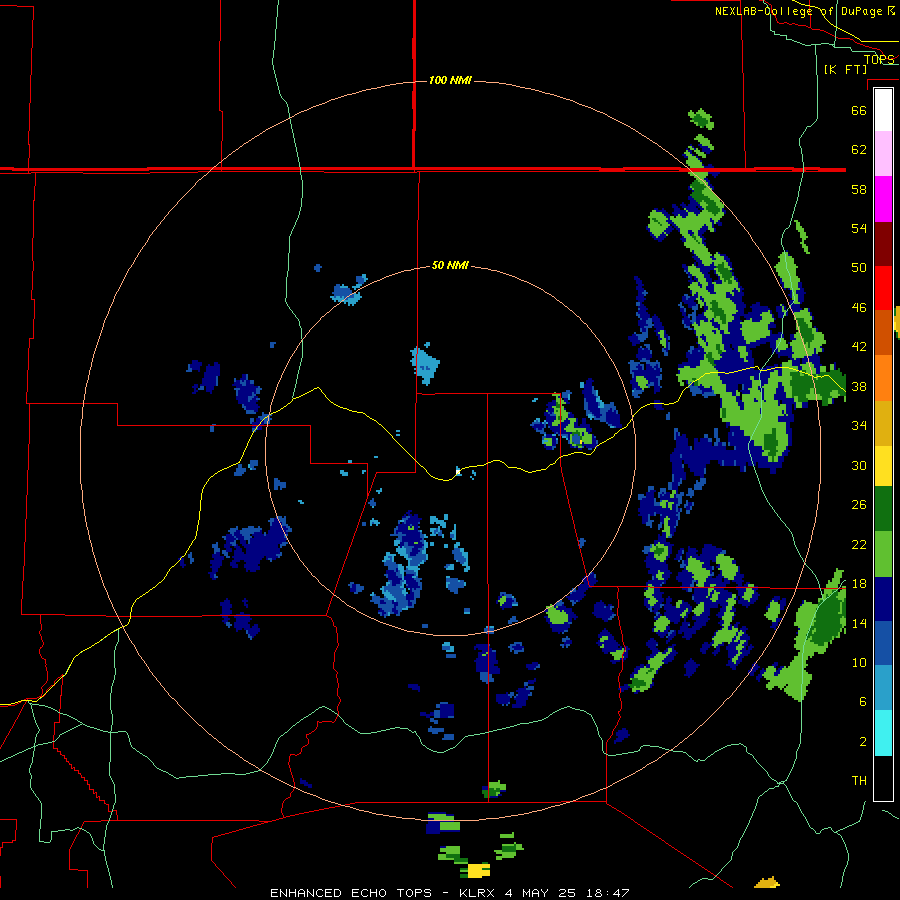Click the bright red legend band
900x900 pixels.
pos(883,288)
